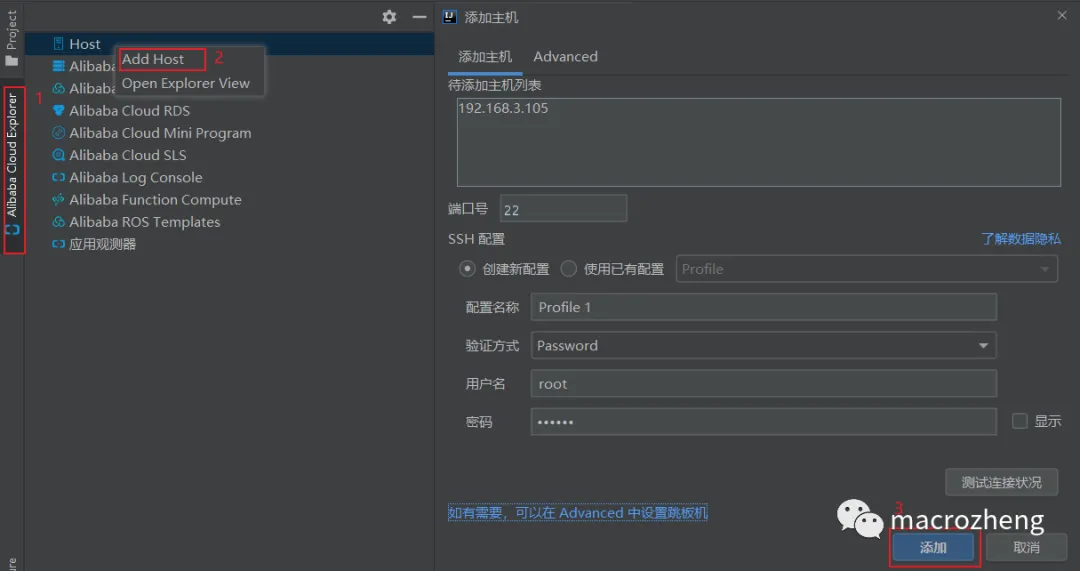This screenshot has height=571, width=1080.
Task: Select the Alibaba Cloud SLS row
Action: click(229, 155)
